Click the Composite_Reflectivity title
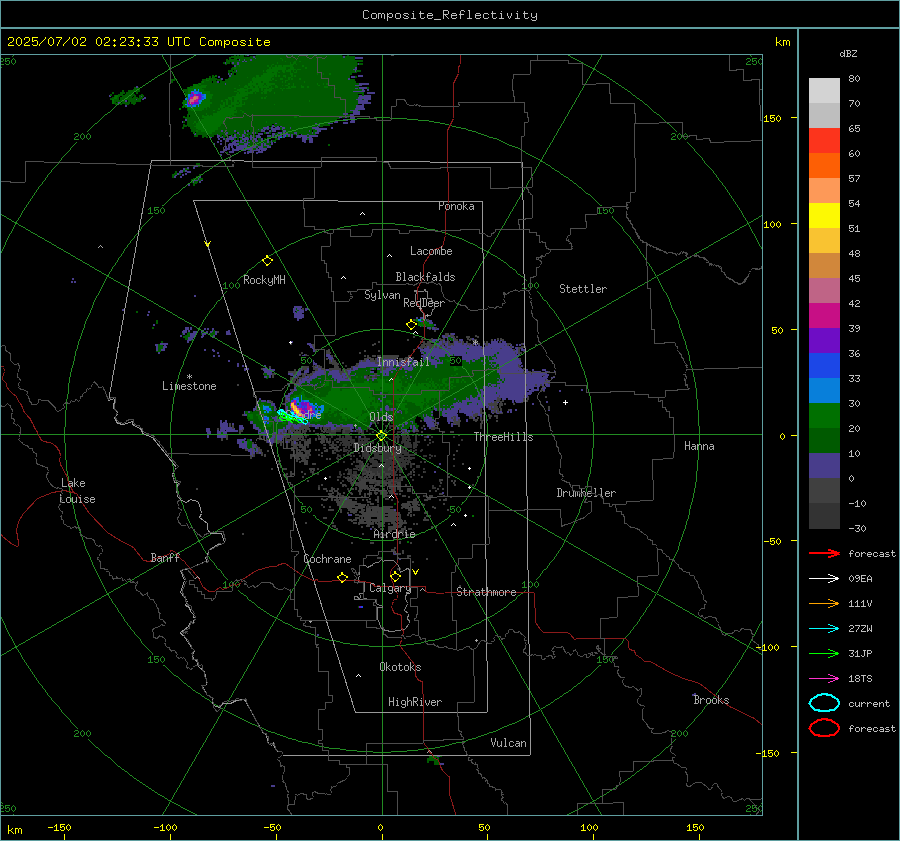Image resolution: width=900 pixels, height=841 pixels. tap(450, 15)
